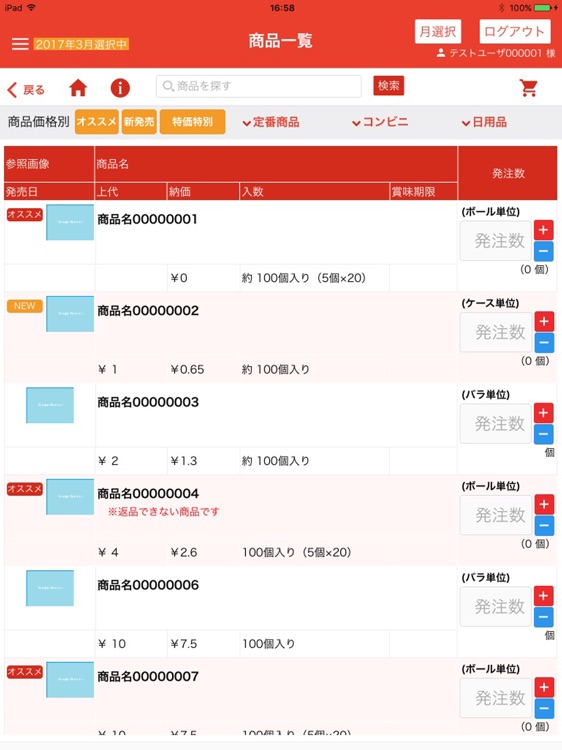Select product name 商品名00000001

pyautogui.click(x=147, y=219)
